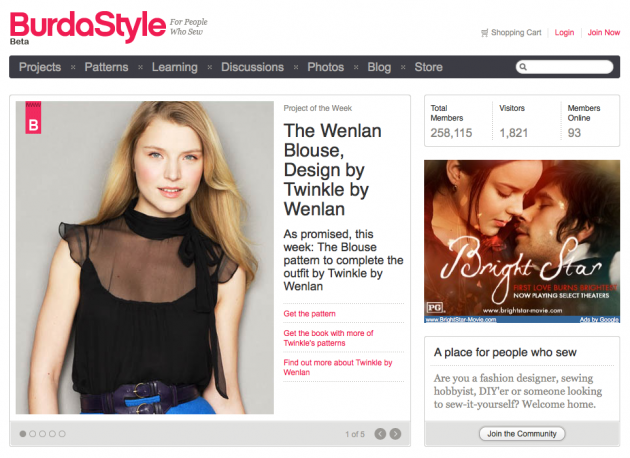Go to next slide arrow
The image size is (630, 458).
(x=395, y=434)
